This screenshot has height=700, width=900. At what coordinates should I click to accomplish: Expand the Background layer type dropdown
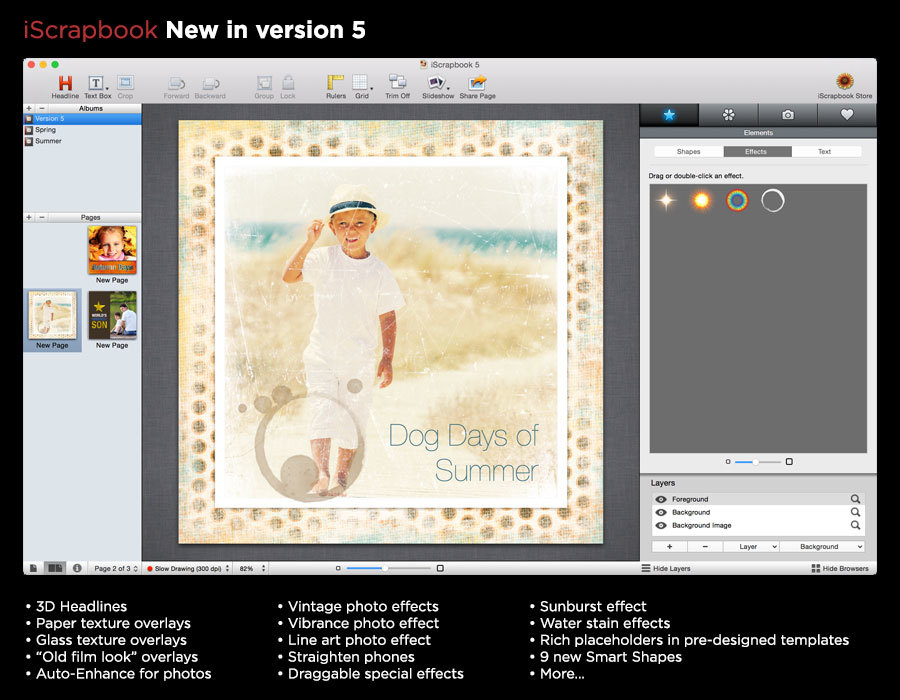[822, 547]
